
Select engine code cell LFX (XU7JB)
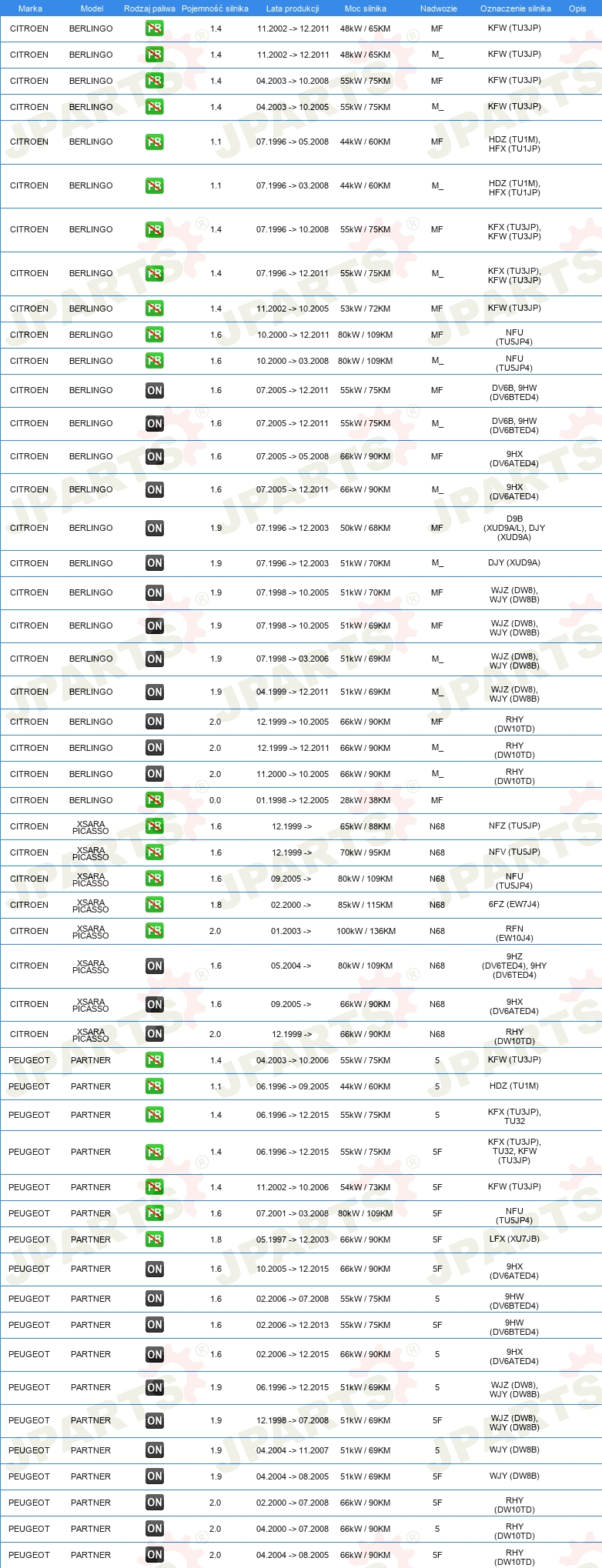pyautogui.click(x=514, y=1239)
